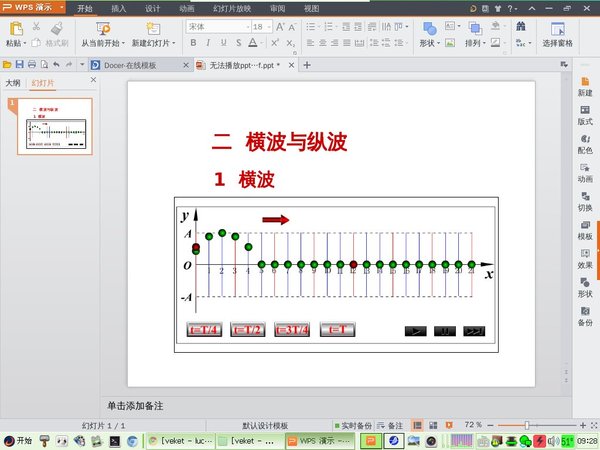Click the Italic formatting icon

208,43
